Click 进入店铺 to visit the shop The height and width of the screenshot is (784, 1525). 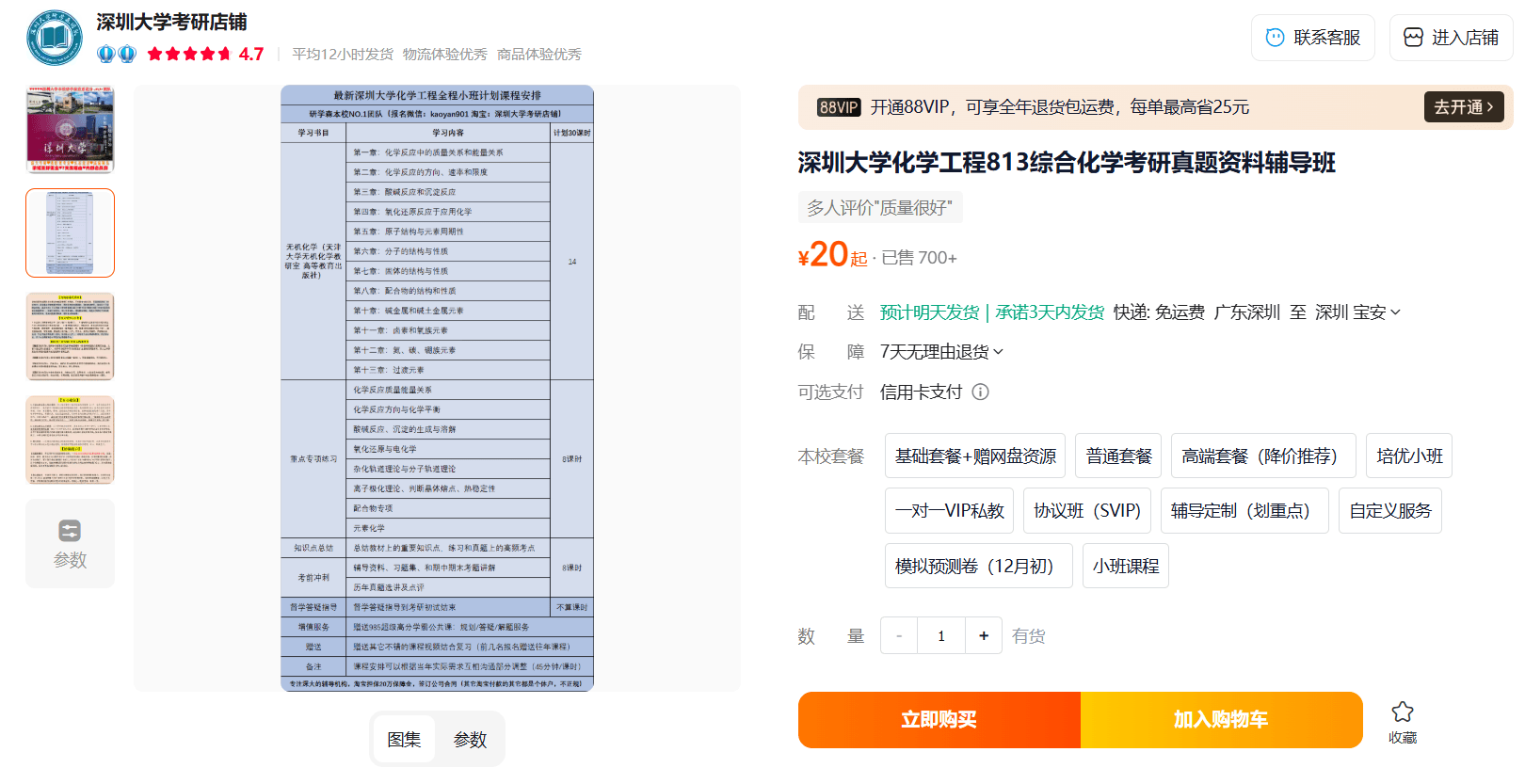click(1452, 38)
